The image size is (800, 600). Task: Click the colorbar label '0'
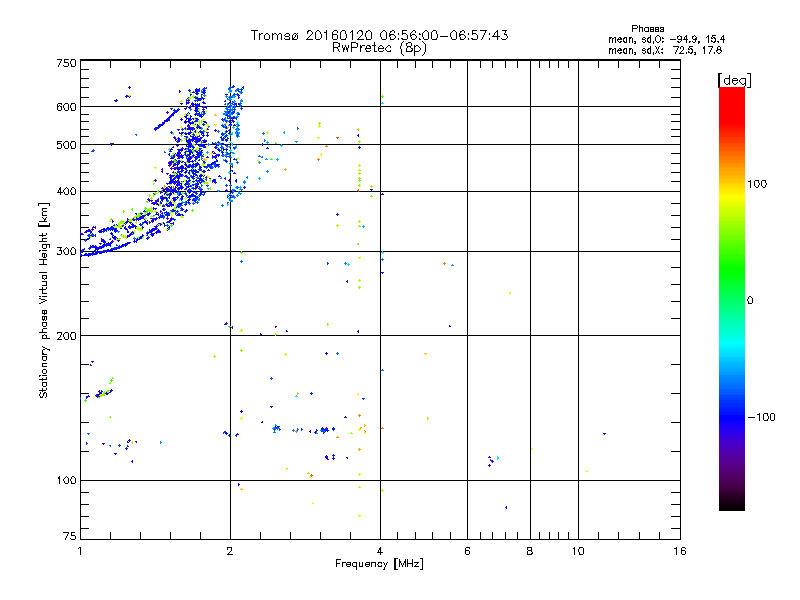(x=750, y=301)
